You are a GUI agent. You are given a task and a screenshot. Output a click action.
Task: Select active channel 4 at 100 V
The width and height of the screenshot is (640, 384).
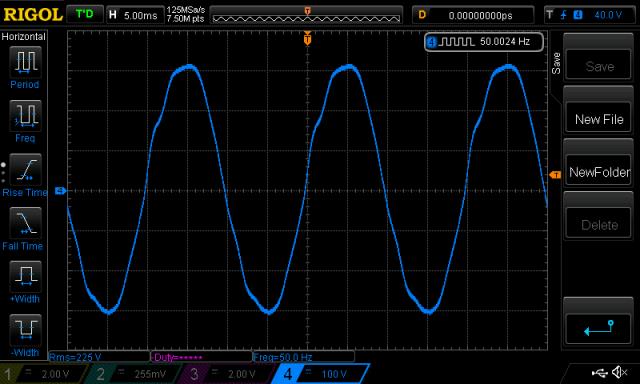(x=321, y=374)
